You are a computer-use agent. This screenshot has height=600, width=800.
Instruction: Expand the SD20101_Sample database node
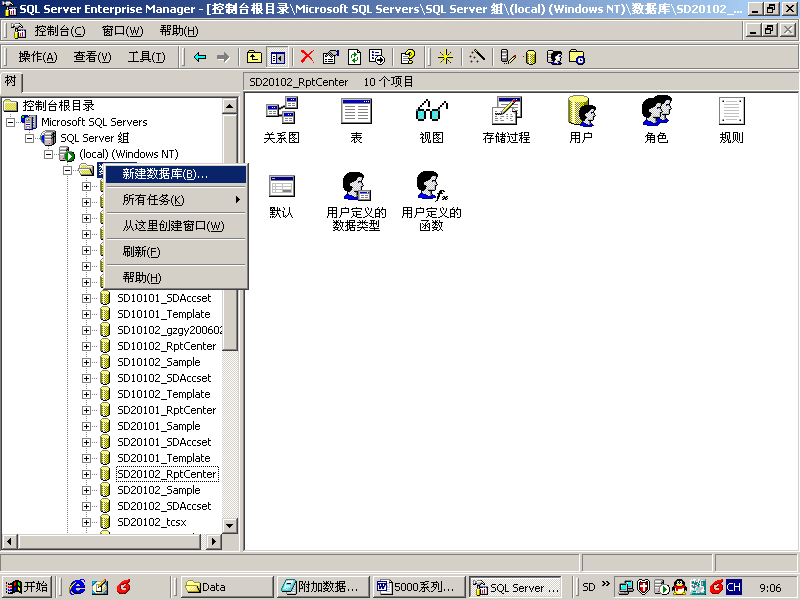click(x=86, y=427)
